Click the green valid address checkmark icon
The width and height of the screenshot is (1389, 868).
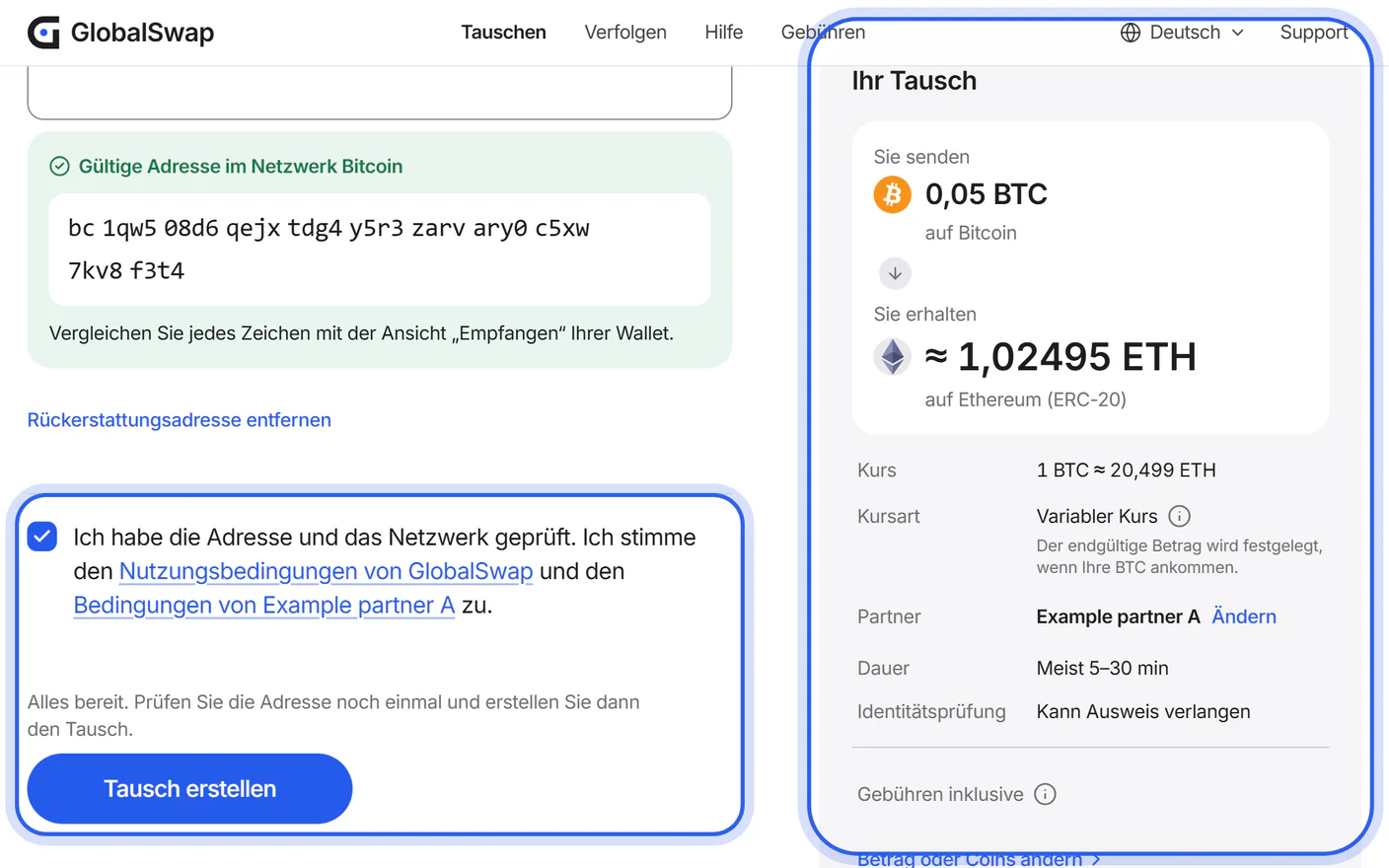(x=59, y=166)
